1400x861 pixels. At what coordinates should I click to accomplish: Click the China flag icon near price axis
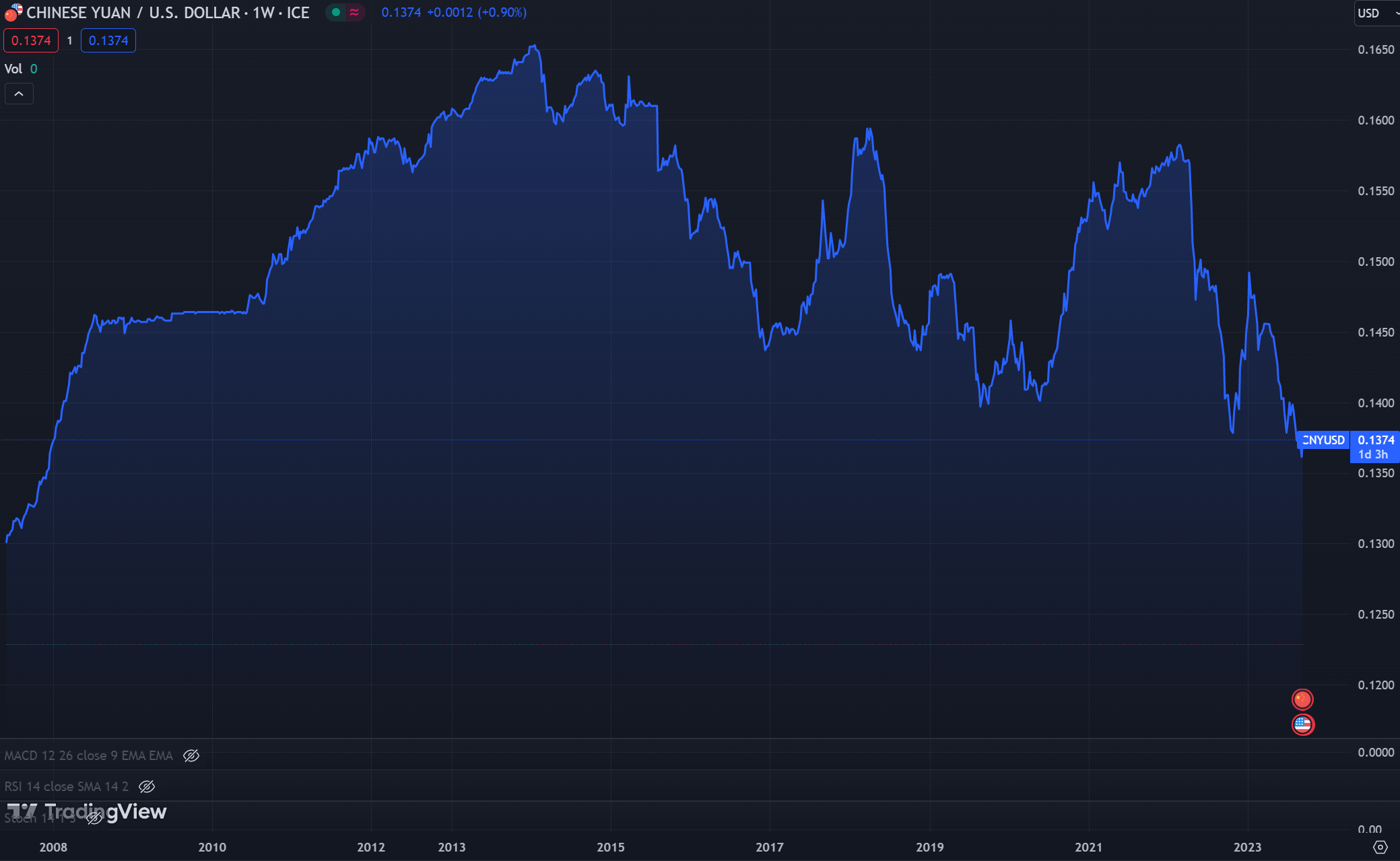pyautogui.click(x=1302, y=699)
